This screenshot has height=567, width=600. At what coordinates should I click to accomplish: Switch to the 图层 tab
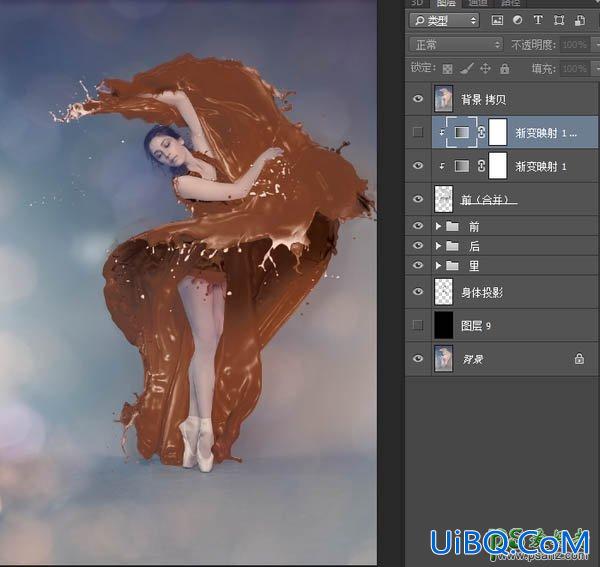point(445,3)
